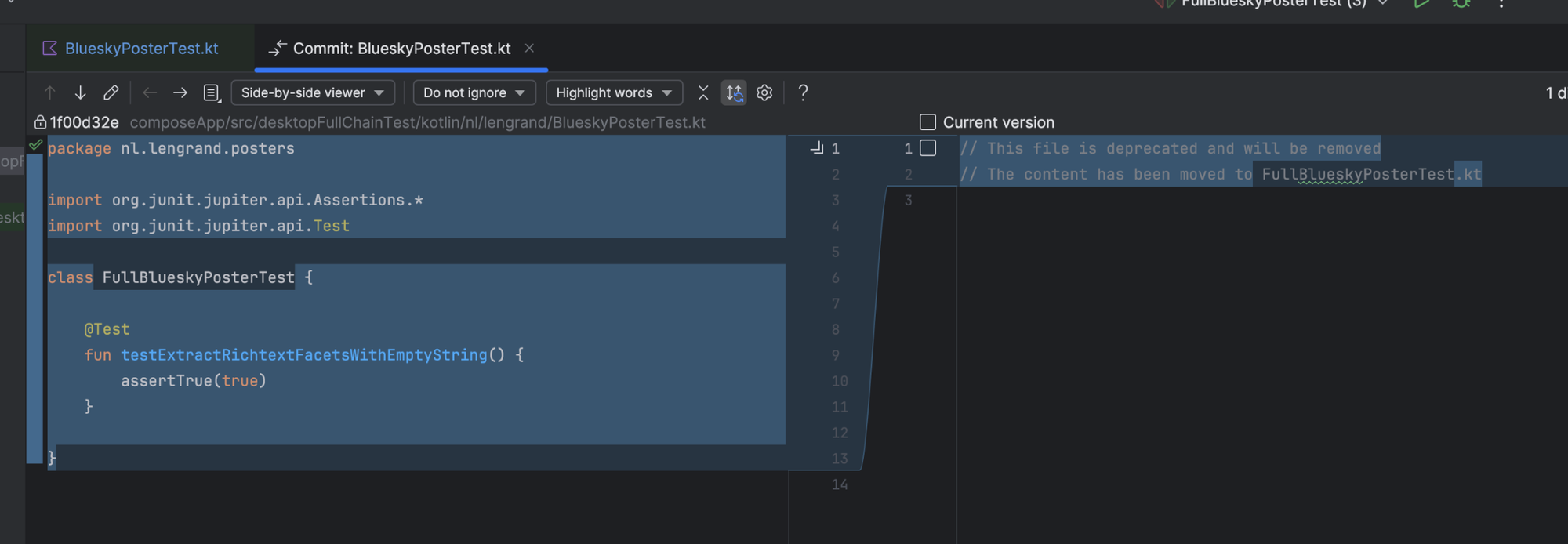Viewport: 1568px width, 544px height.
Task: Tick the Current version checkbox
Action: click(927, 122)
